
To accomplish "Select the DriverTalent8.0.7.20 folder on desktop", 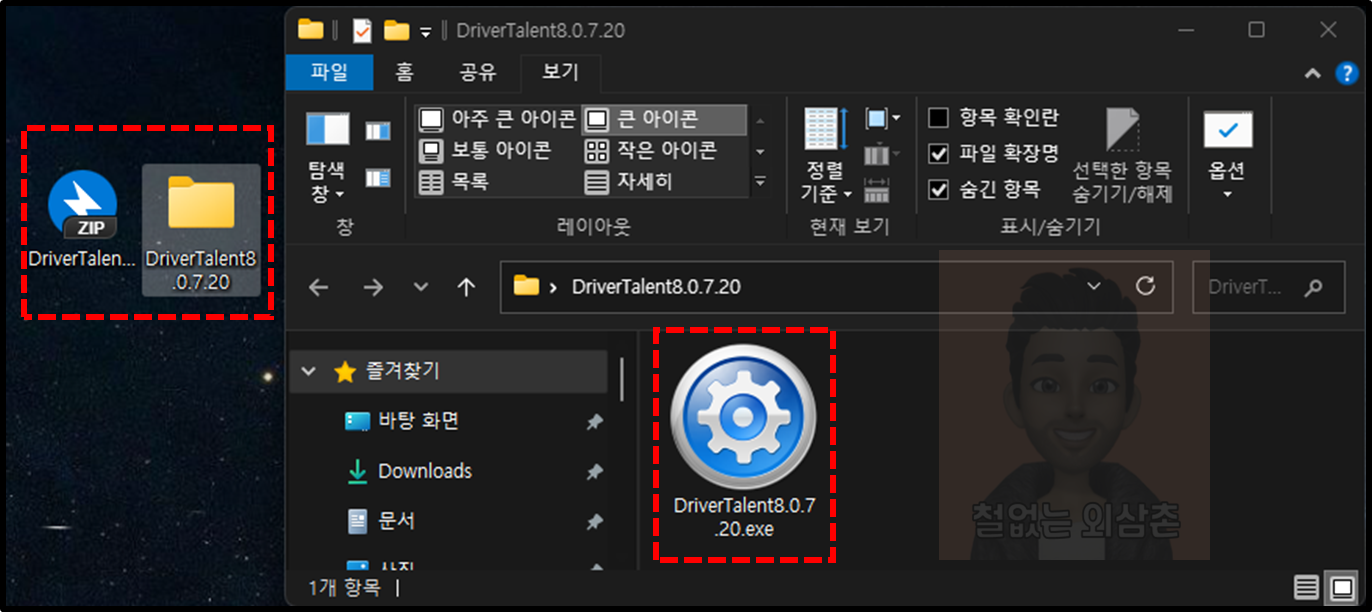I will point(201,230).
